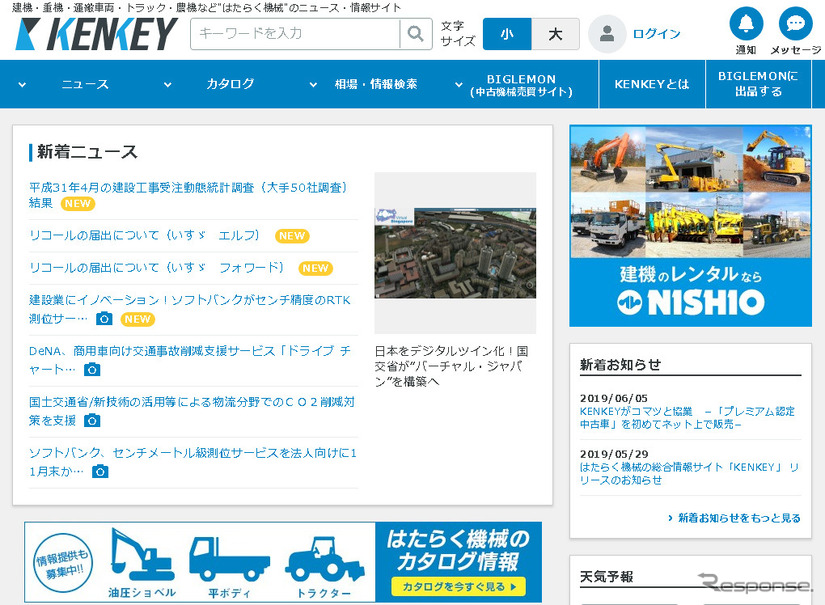Open リコールの届出について エルフ article
825x605 pixels.
[x=145, y=236]
